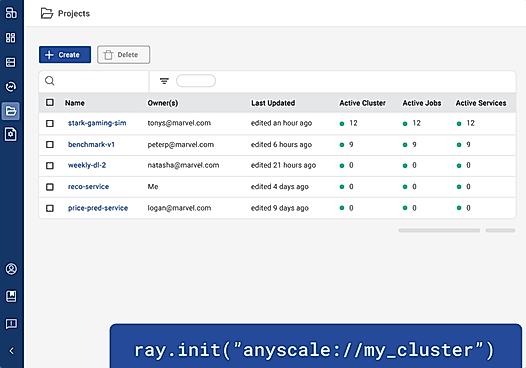This screenshot has width=526, height=368.
Task: Open the configuration file icon in sidebar
Action: tap(11, 135)
